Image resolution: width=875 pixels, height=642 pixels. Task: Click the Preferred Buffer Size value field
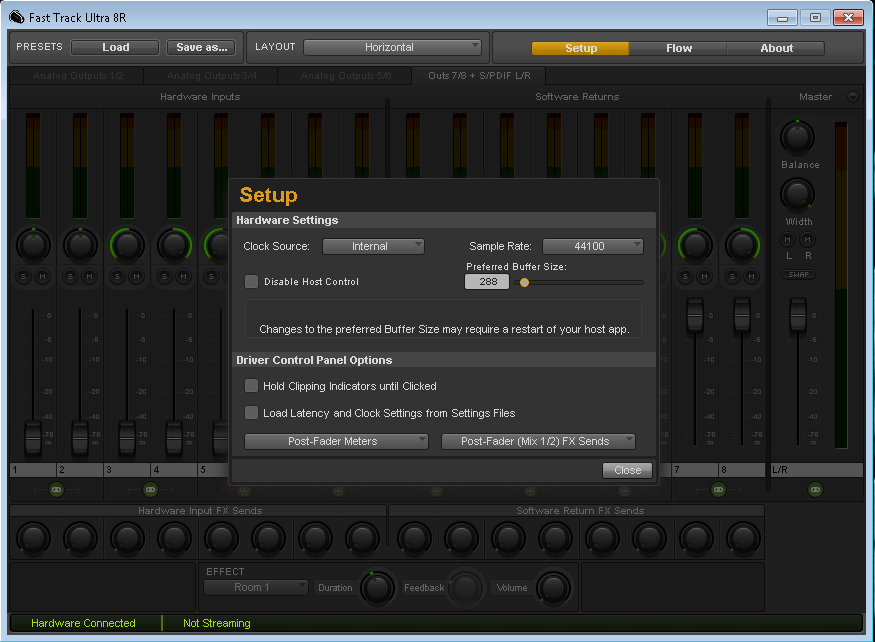(487, 281)
